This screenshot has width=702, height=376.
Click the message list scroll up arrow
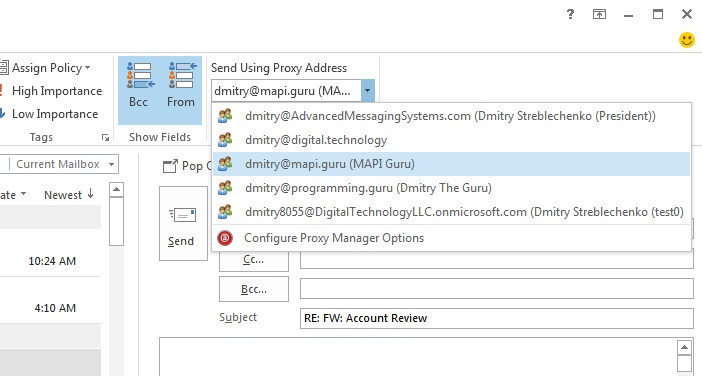click(x=116, y=190)
